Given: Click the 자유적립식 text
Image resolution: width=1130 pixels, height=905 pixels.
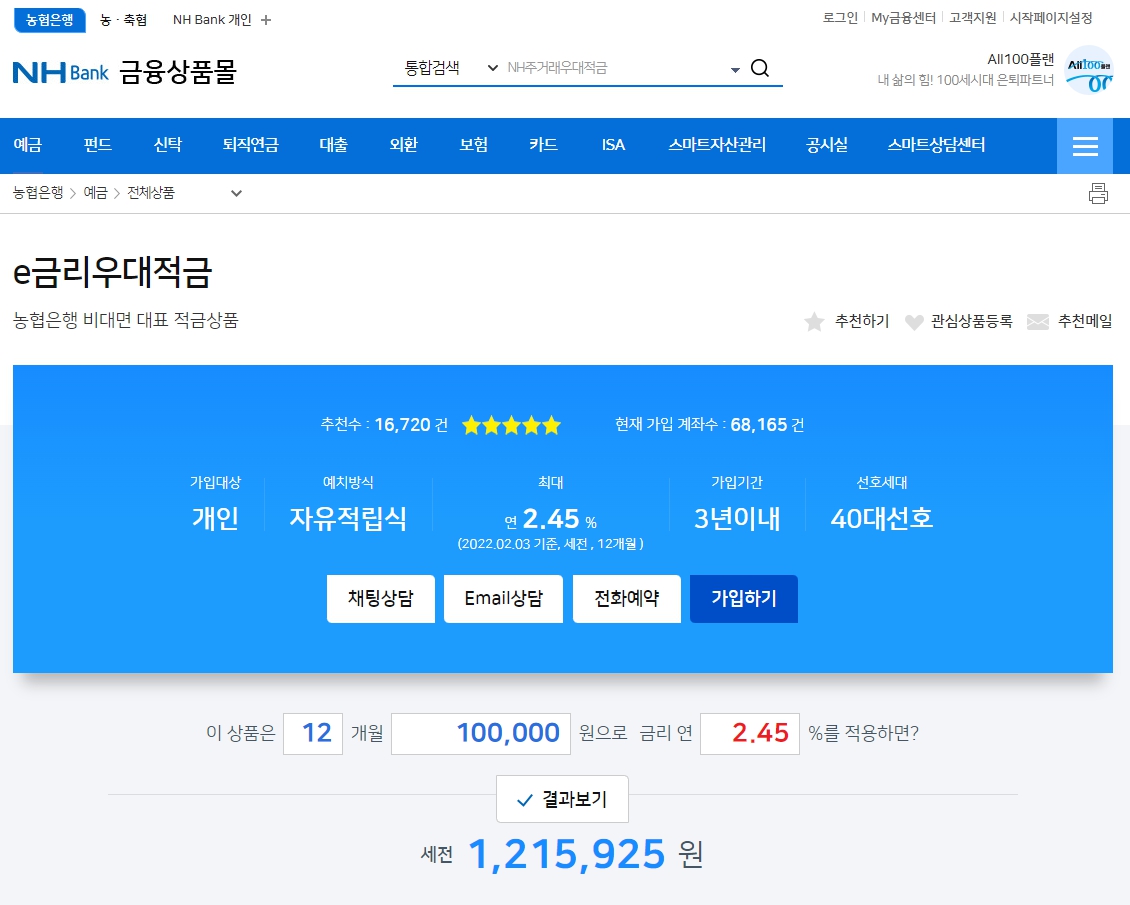Looking at the screenshot, I should [x=348, y=519].
